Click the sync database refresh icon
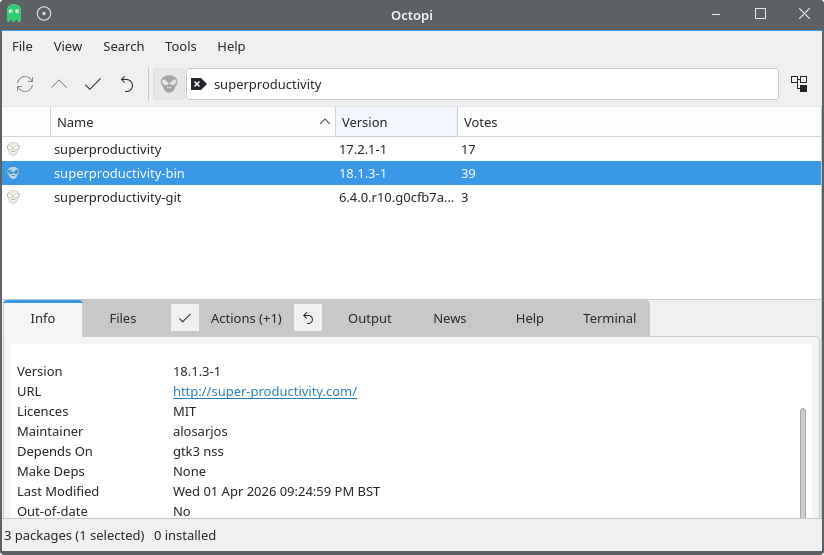 (25, 84)
